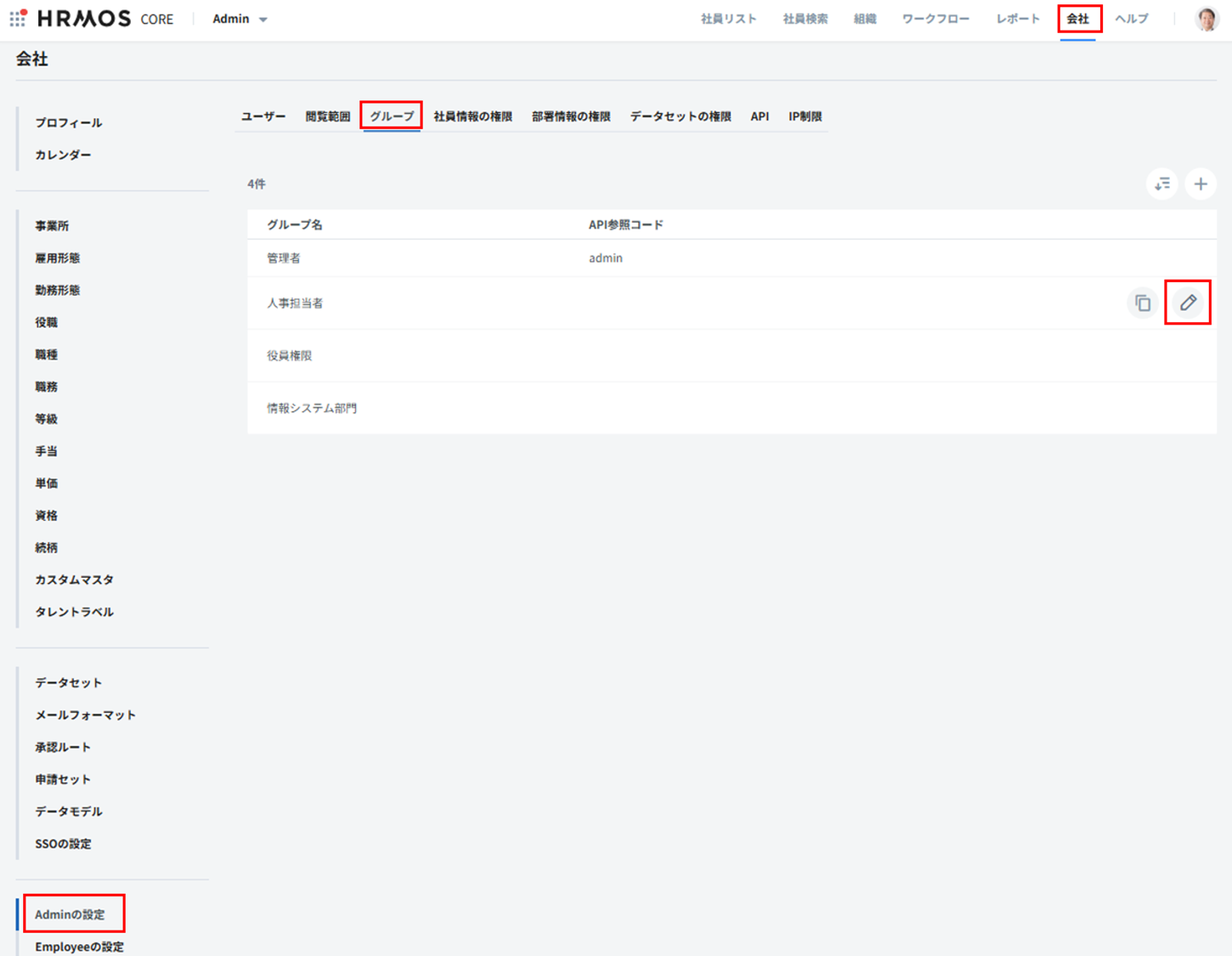
Task: Switch to the グループ tab
Action: click(x=391, y=116)
